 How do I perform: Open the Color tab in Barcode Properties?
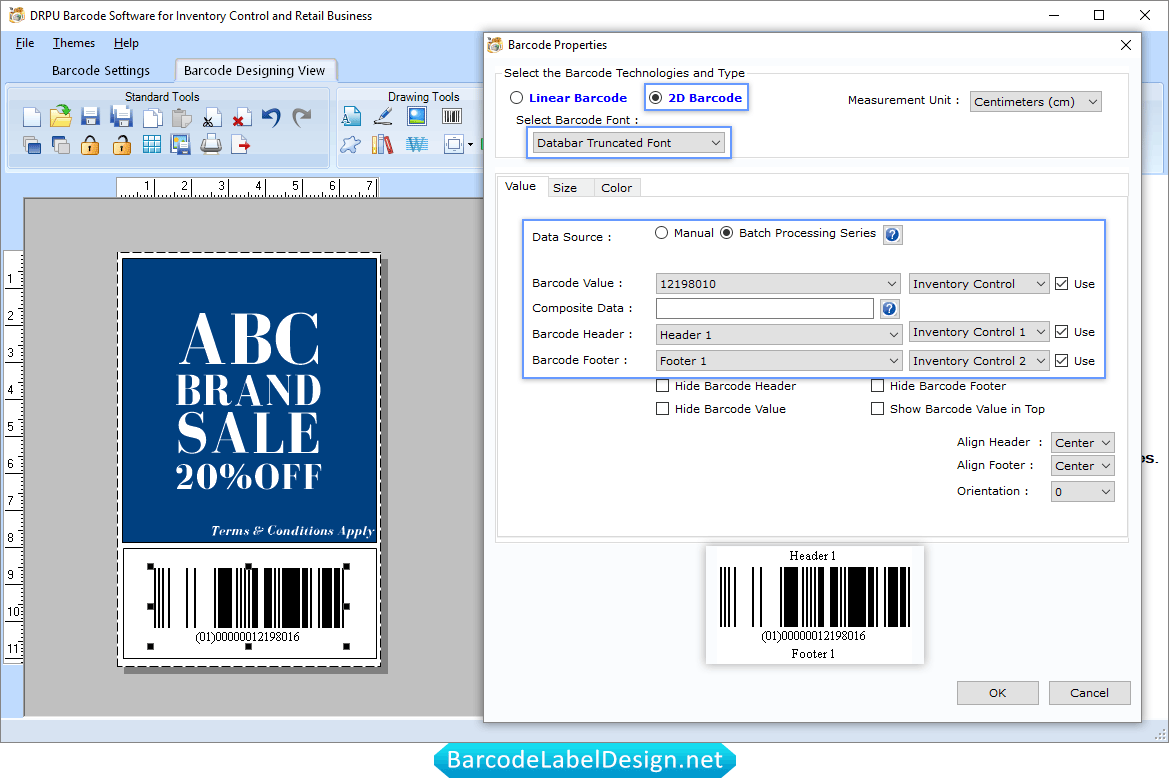tap(617, 188)
